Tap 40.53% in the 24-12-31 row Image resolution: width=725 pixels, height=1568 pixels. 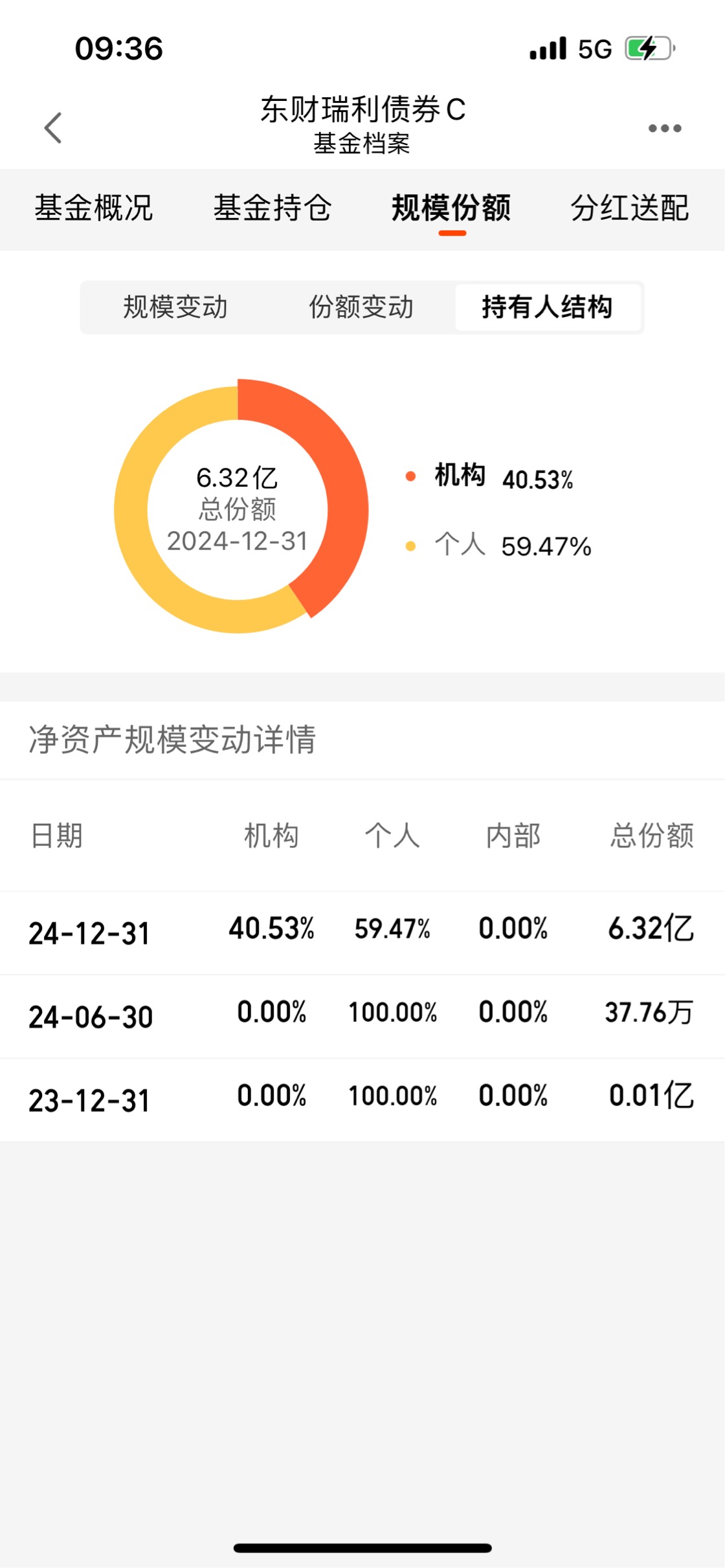click(x=272, y=929)
